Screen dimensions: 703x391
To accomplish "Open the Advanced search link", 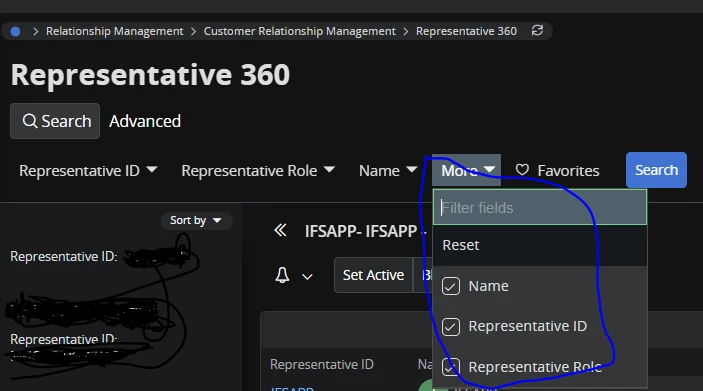I will pyautogui.click(x=145, y=121).
